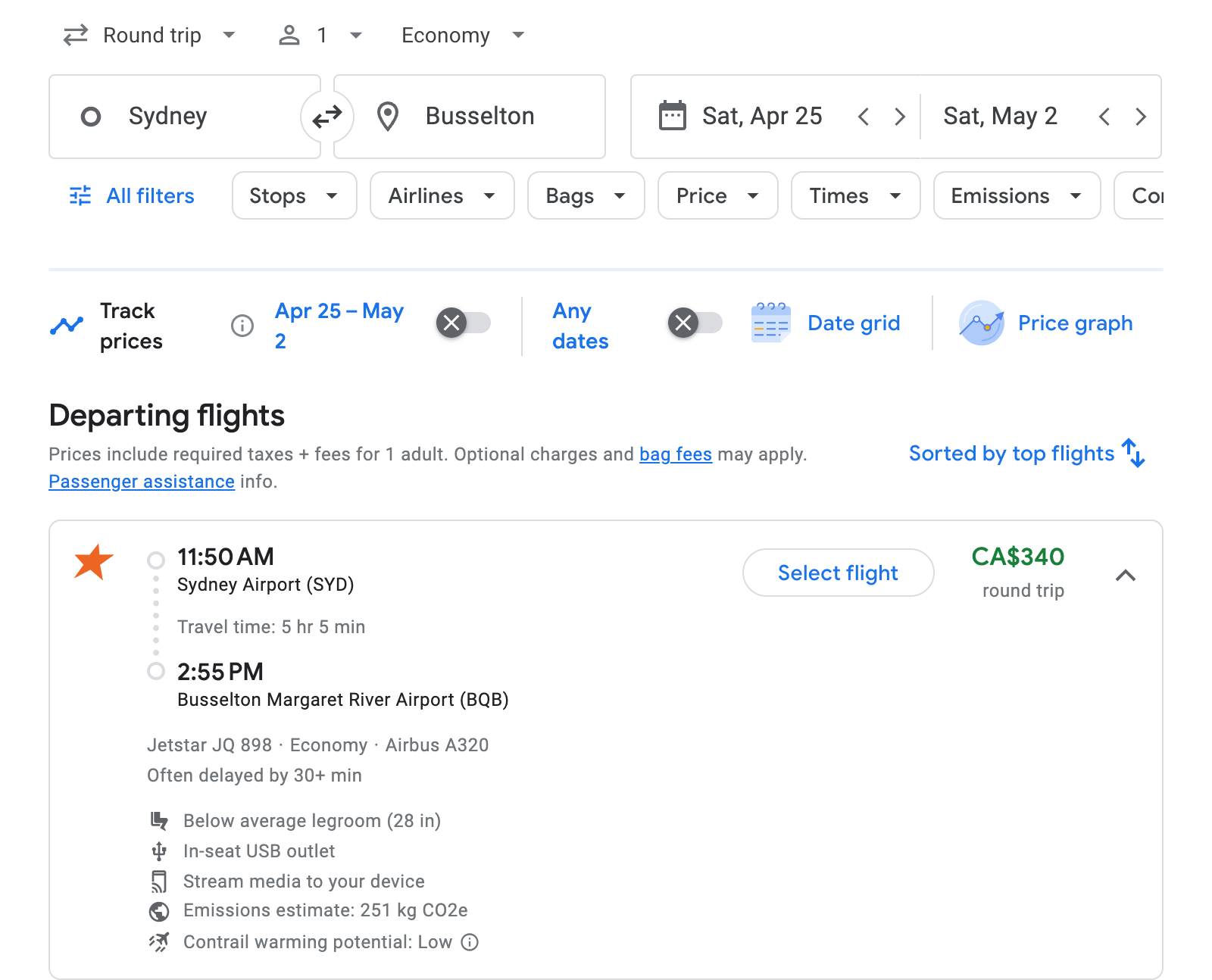Image resolution: width=1212 pixels, height=980 pixels.
Task: Click the info icon next to tracked dates
Action: [241, 326]
